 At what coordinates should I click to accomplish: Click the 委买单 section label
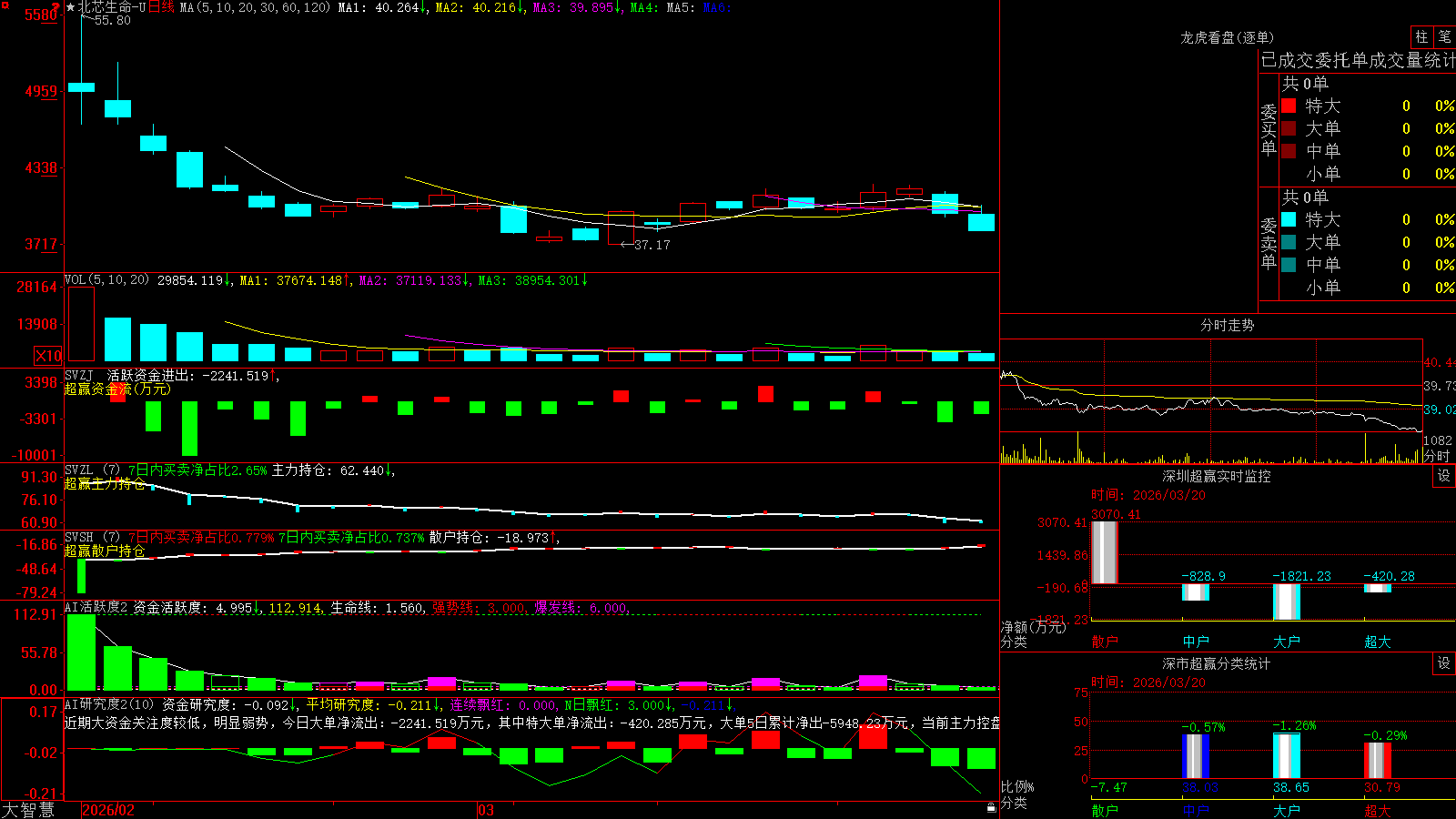click(x=1269, y=128)
